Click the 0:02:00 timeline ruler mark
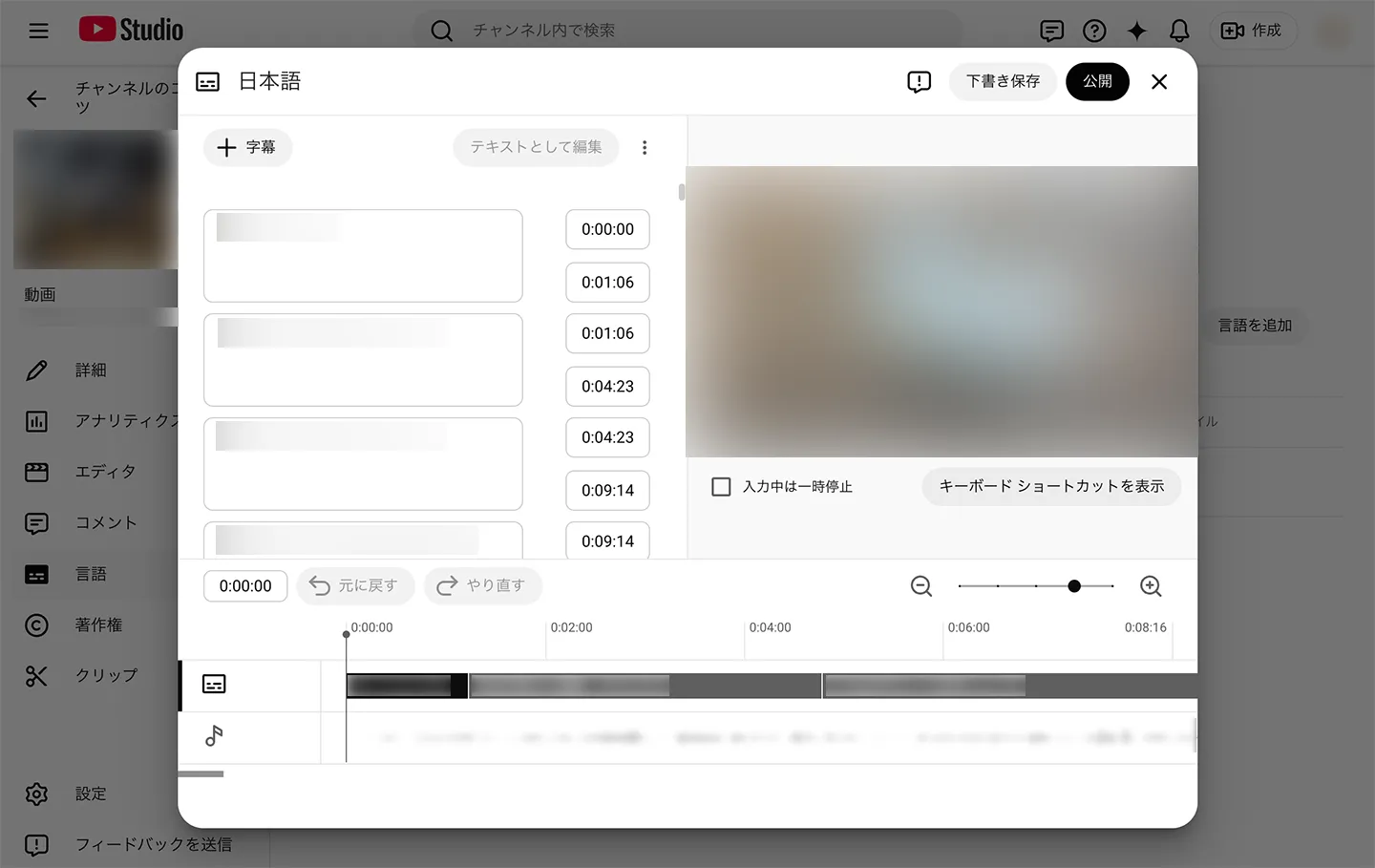Image resolution: width=1375 pixels, height=868 pixels. tap(571, 627)
